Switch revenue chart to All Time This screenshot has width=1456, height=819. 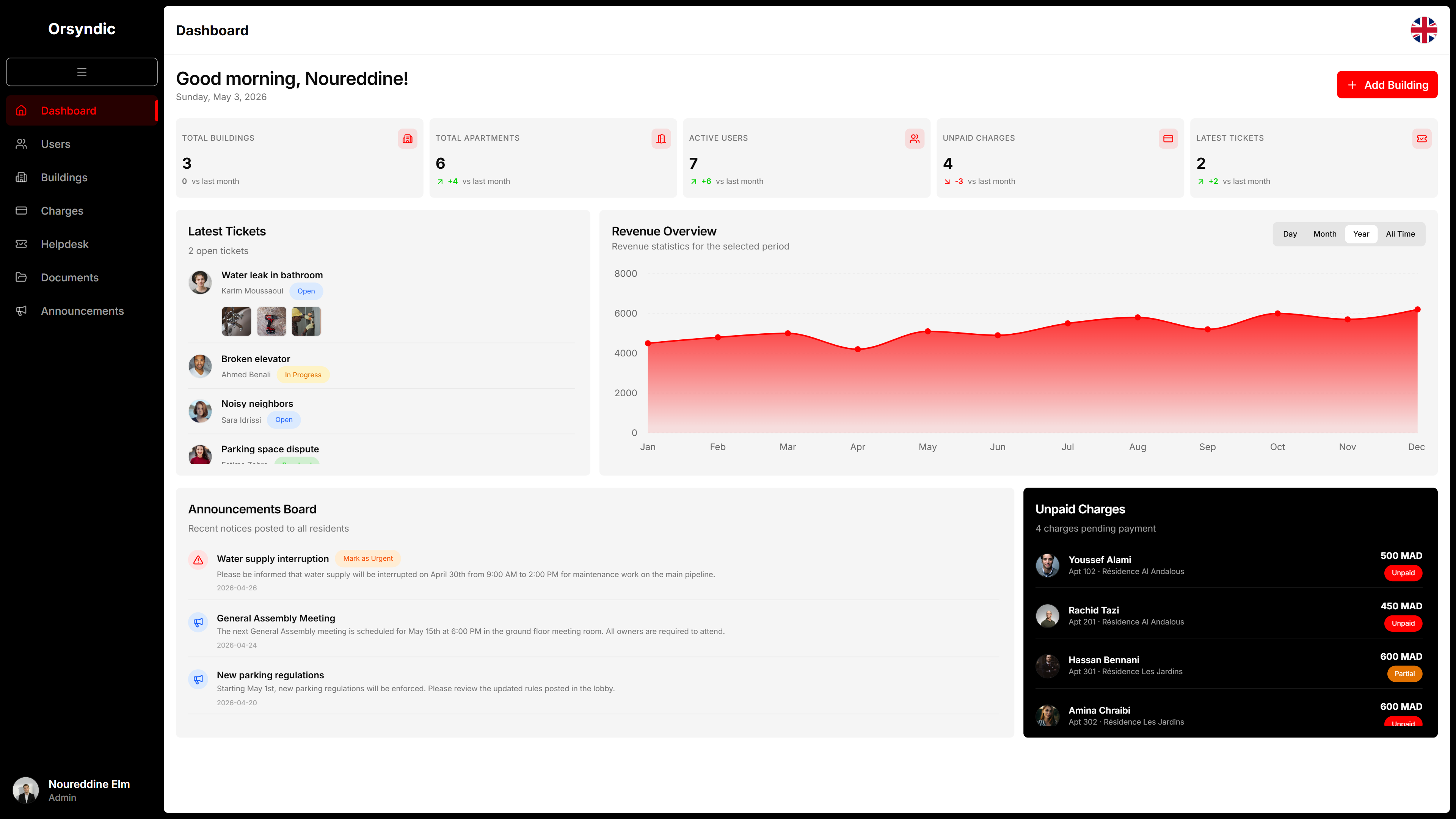point(1400,234)
